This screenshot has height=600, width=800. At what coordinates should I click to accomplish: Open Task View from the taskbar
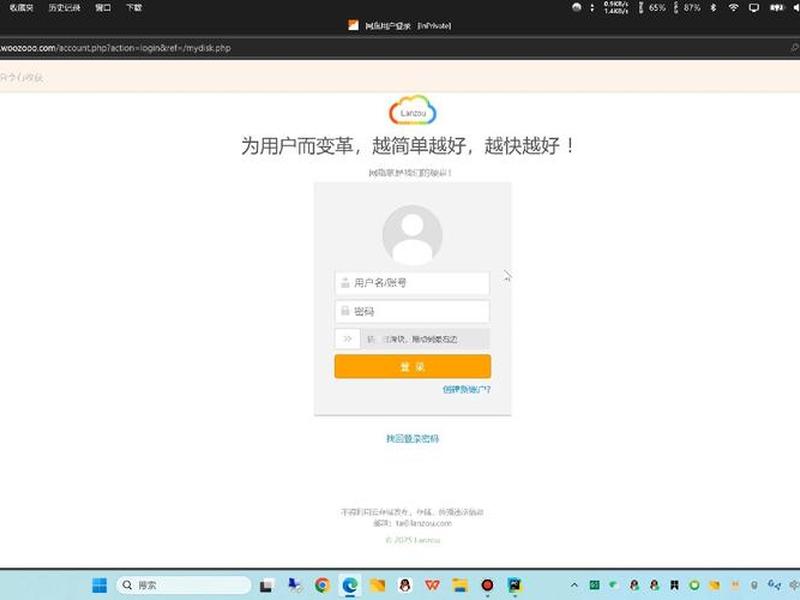click(x=266, y=586)
